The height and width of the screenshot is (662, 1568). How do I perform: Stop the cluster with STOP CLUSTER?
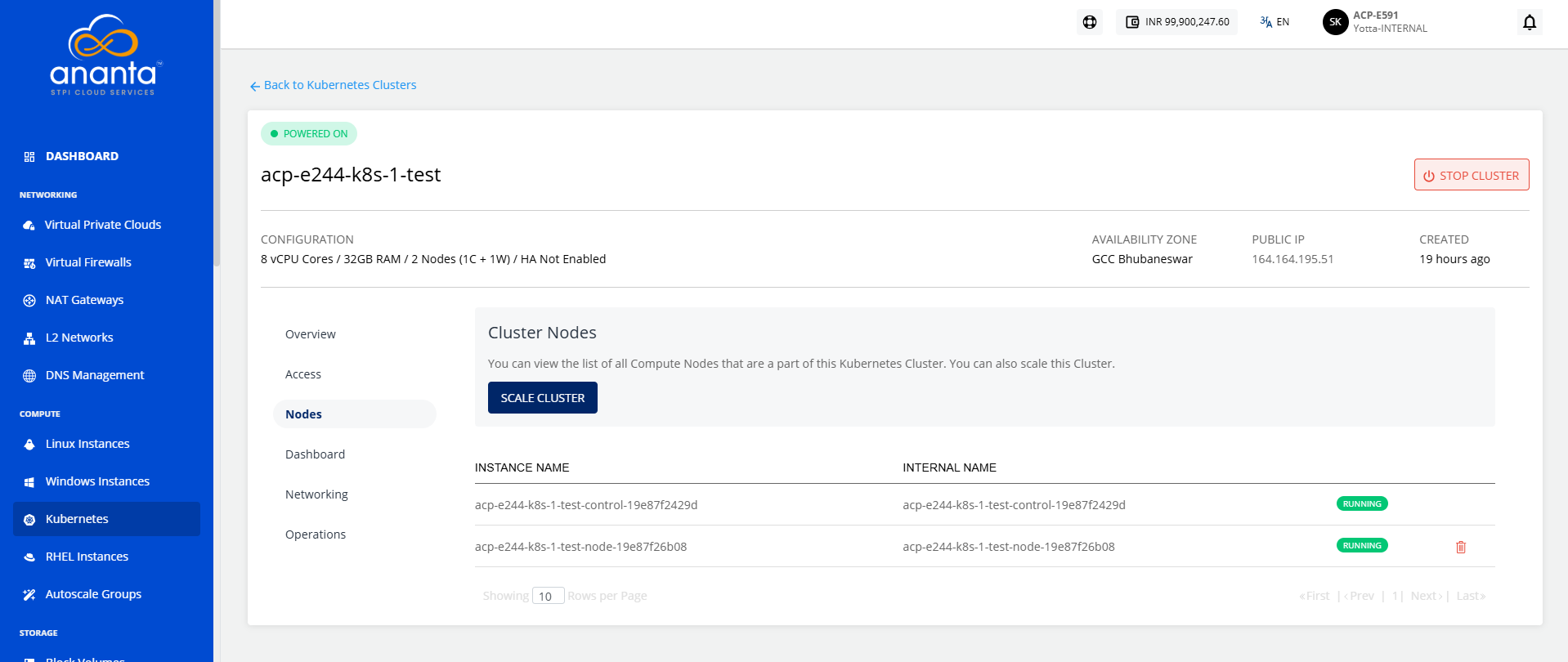point(1472,175)
